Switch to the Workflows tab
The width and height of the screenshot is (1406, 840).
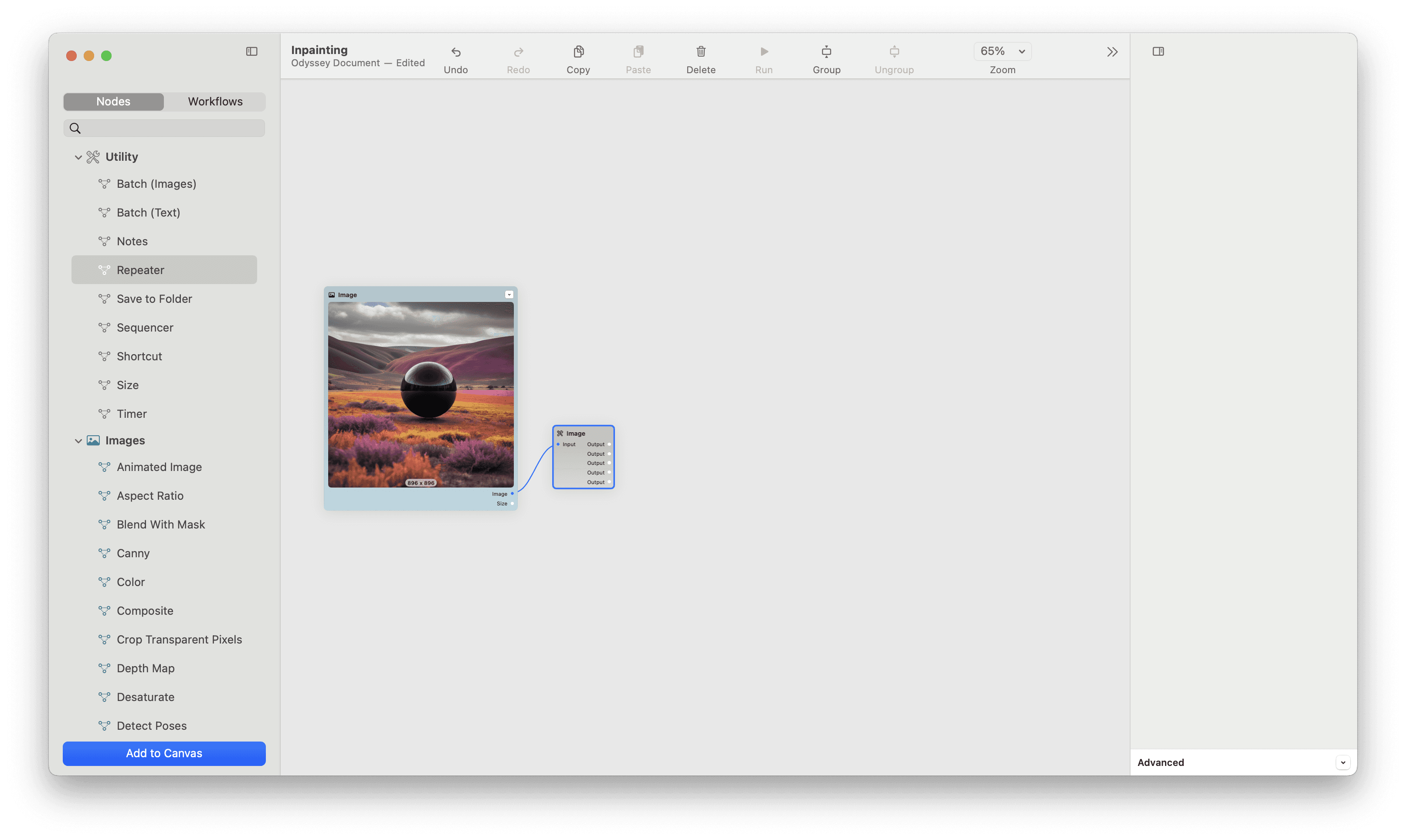[215, 101]
